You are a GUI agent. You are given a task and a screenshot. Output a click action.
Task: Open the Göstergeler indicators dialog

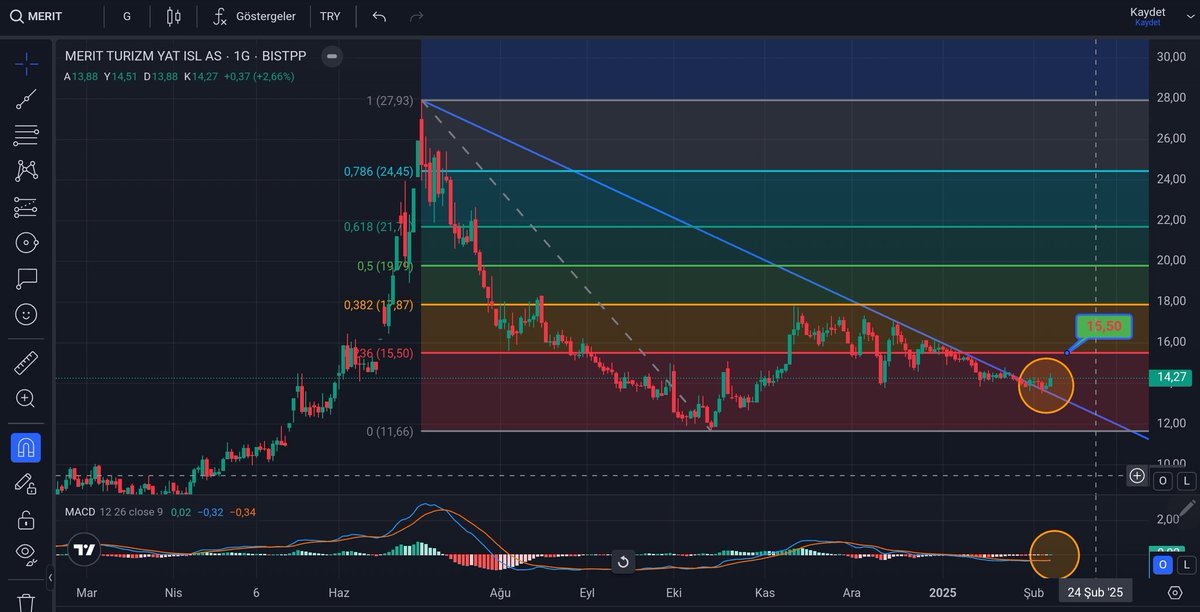point(252,17)
